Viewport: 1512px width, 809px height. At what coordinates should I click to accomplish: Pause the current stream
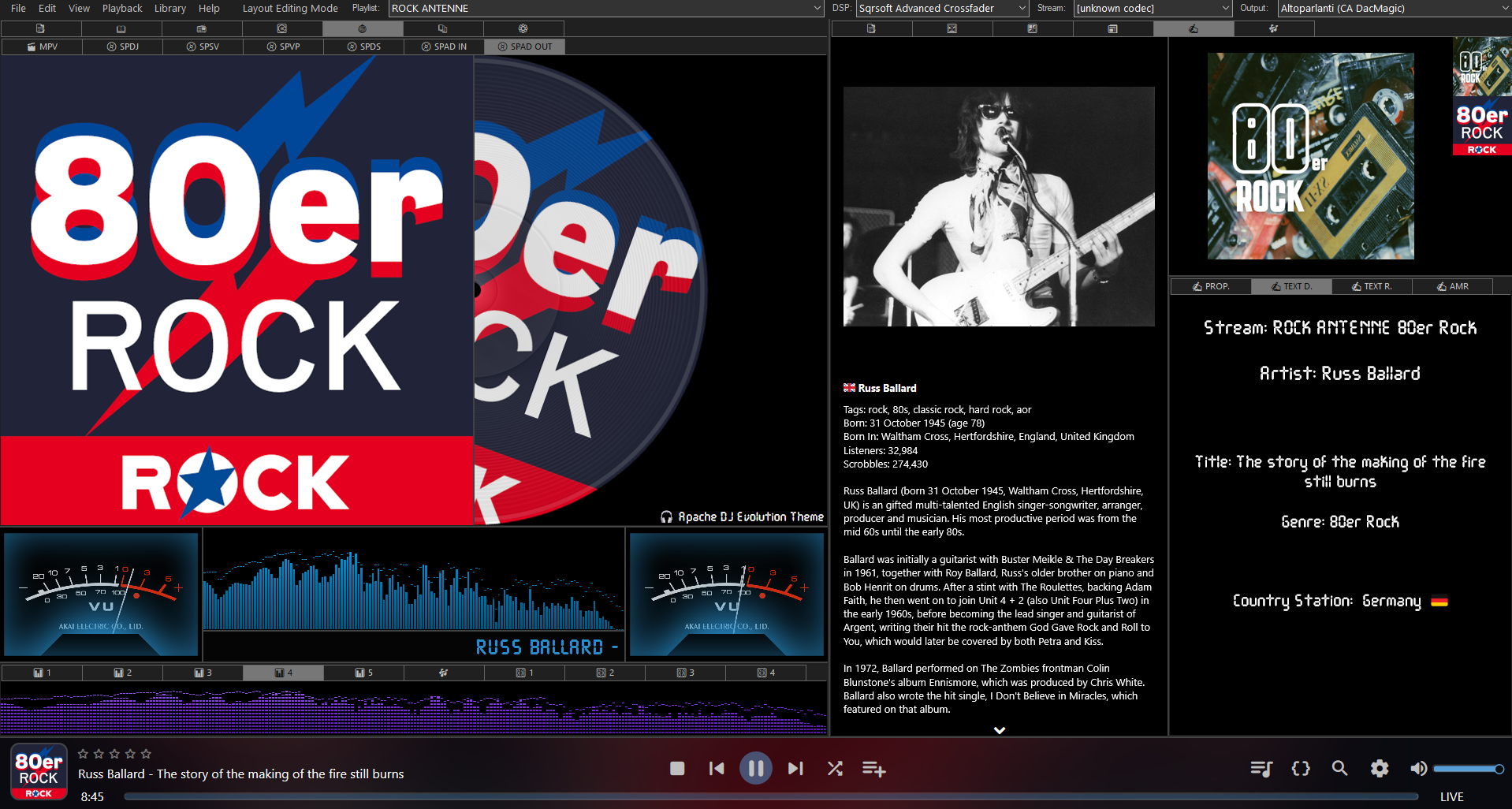point(755,768)
